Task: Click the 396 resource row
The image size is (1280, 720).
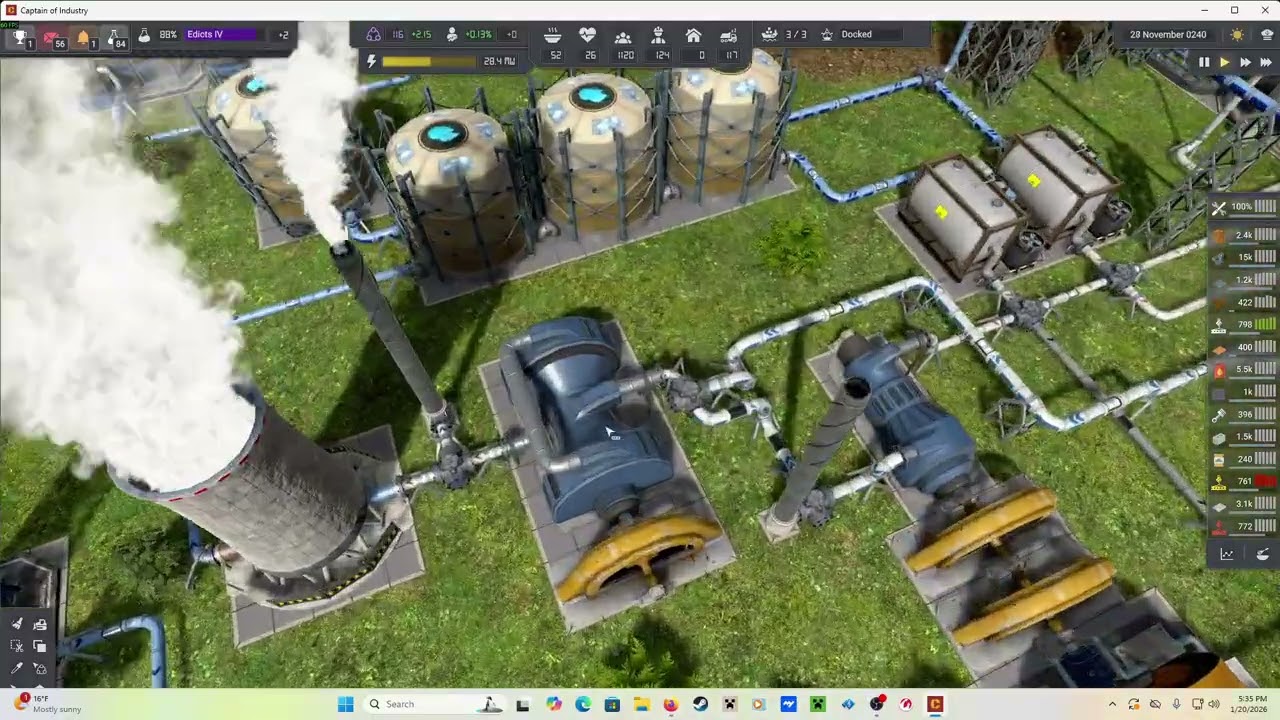Action: point(1244,414)
